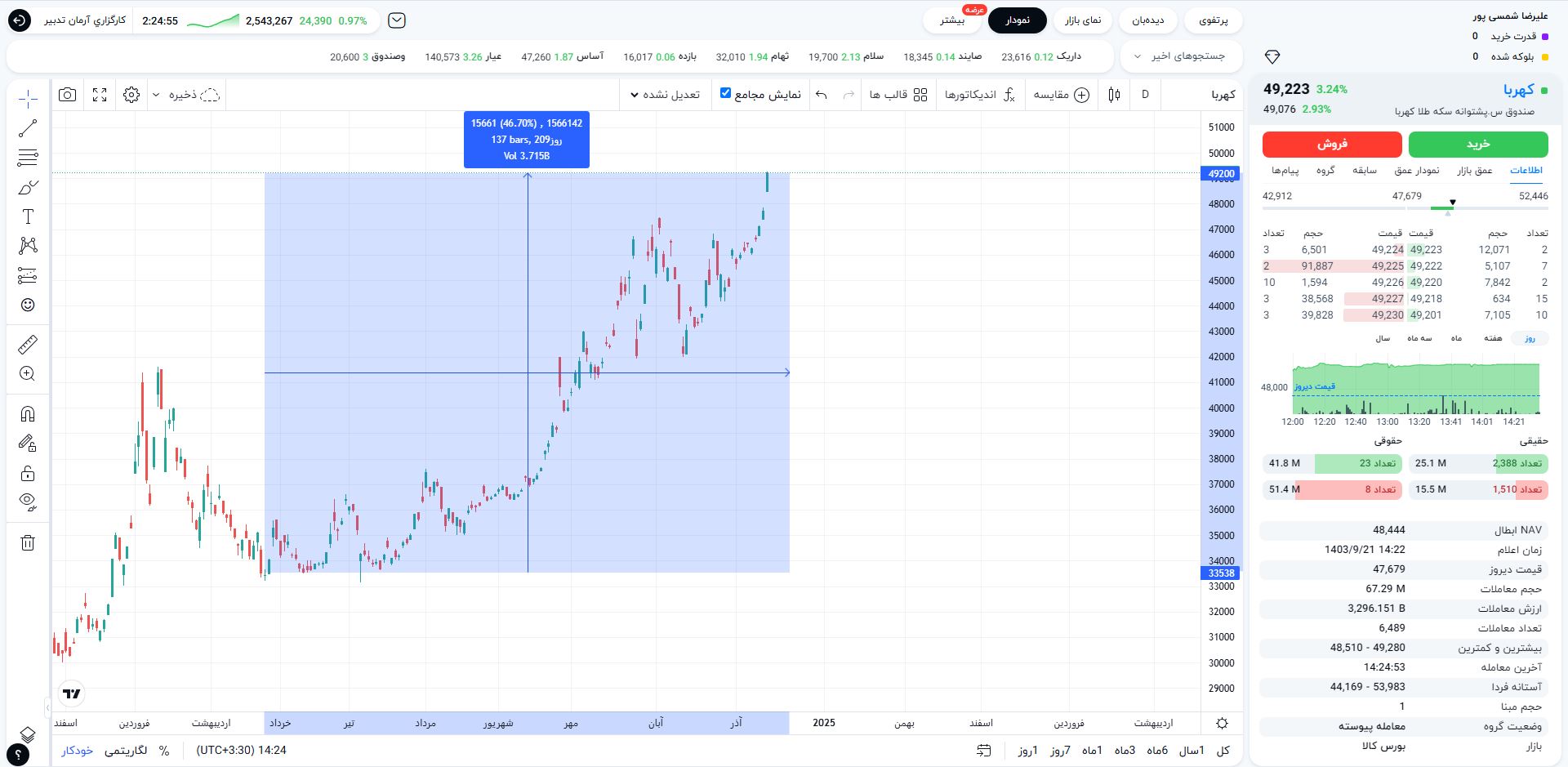Select the brush drawing tool

tap(28, 187)
